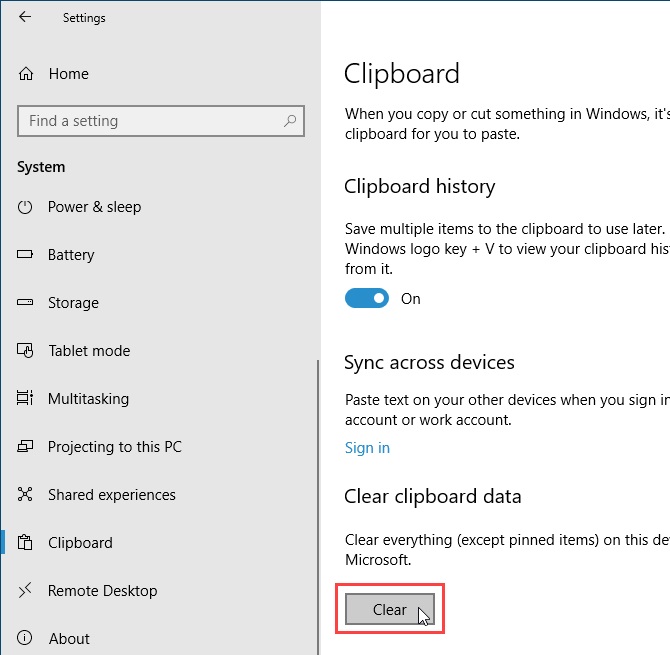
Task: Click the Power & sleep icon
Action: pos(25,207)
